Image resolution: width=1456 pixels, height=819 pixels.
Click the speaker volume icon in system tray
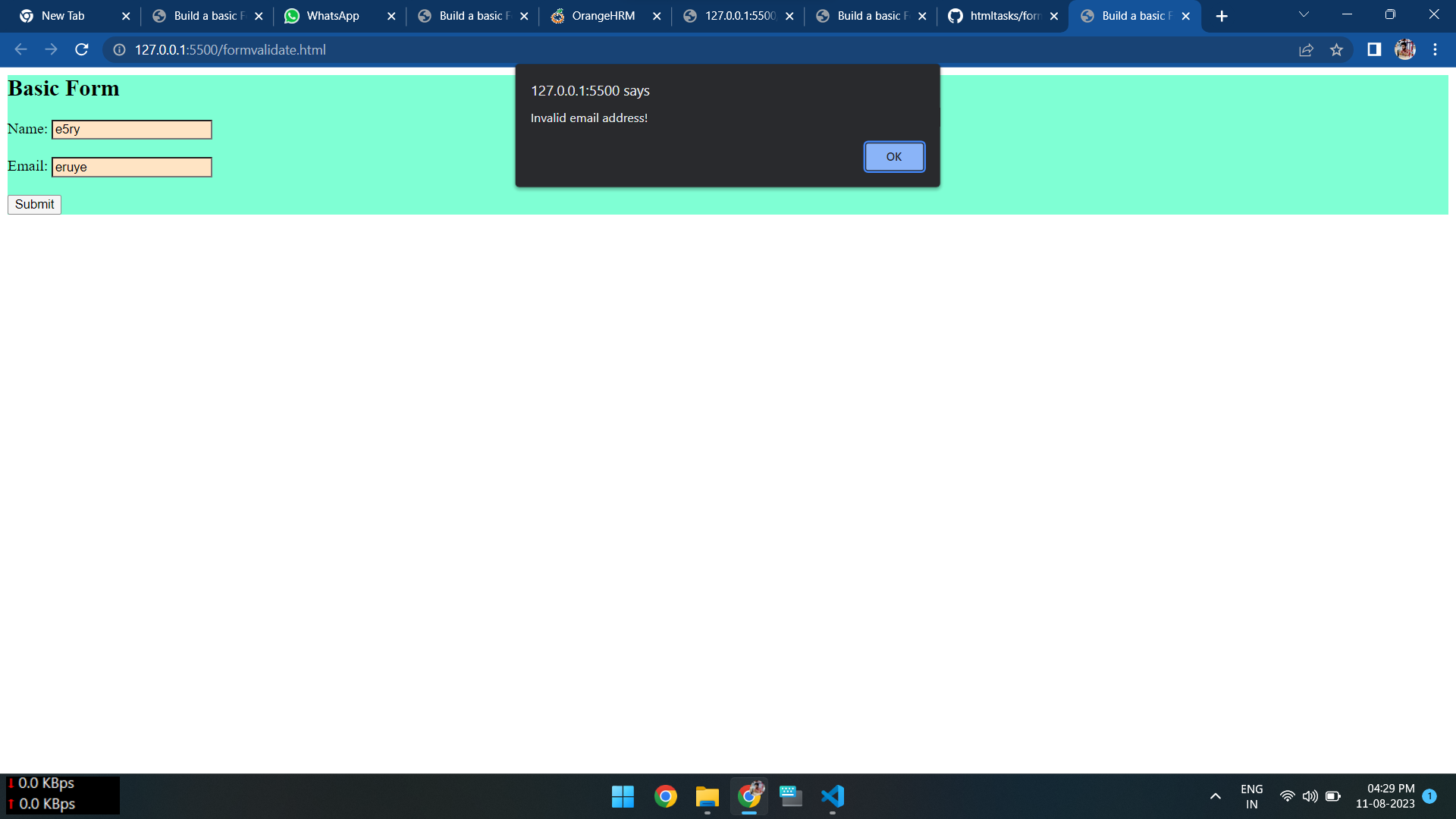[x=1310, y=796]
